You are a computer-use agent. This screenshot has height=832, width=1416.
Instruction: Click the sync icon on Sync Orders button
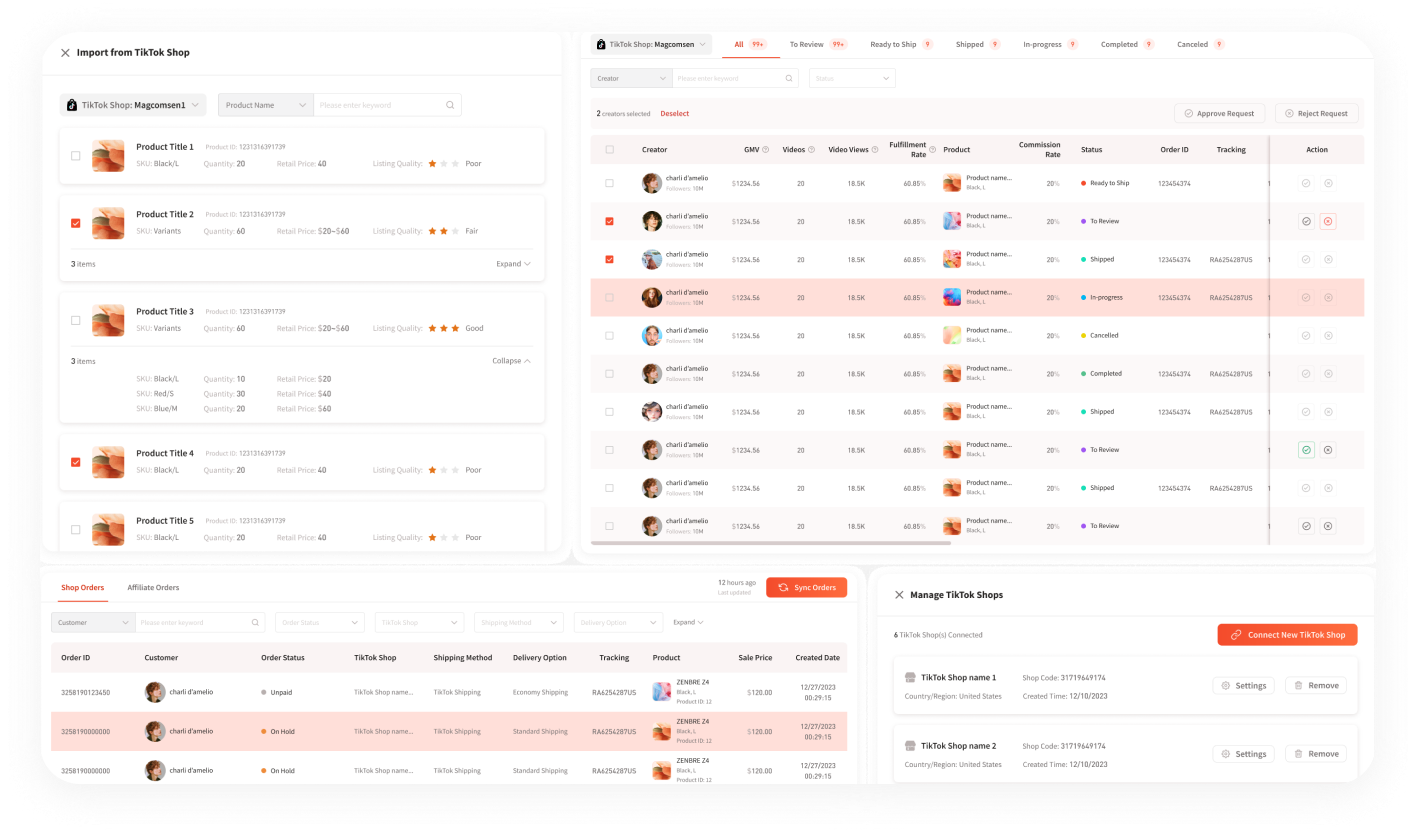click(x=783, y=588)
